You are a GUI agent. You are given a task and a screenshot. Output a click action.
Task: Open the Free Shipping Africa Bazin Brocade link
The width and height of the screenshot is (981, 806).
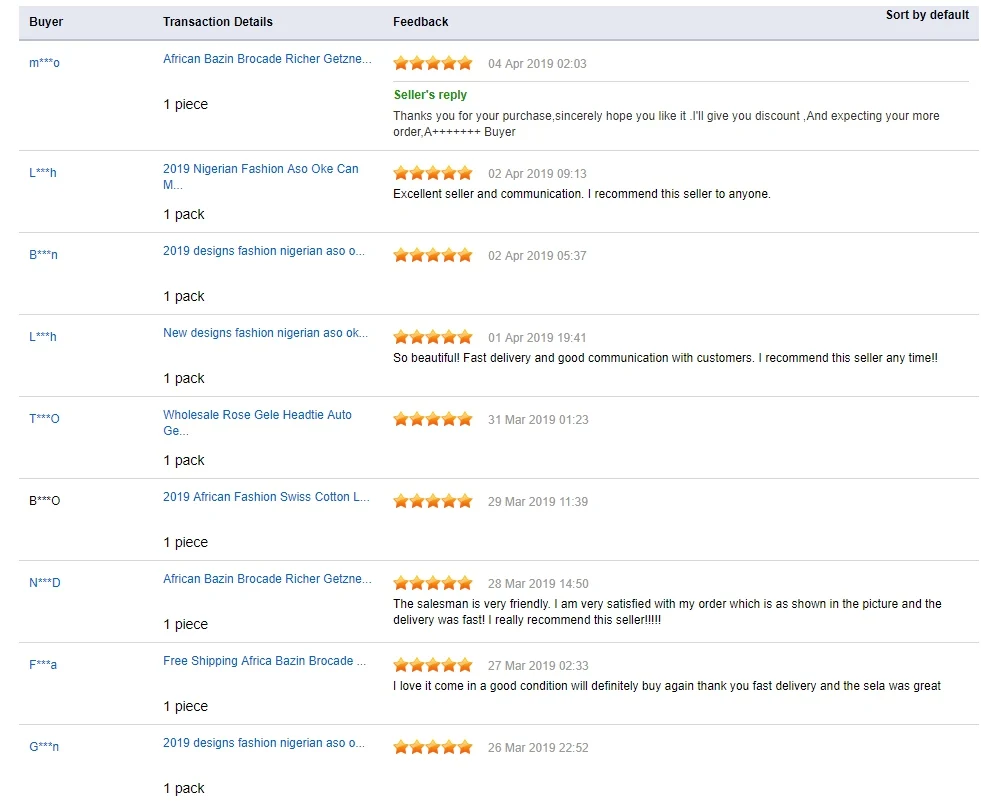[x=265, y=661]
